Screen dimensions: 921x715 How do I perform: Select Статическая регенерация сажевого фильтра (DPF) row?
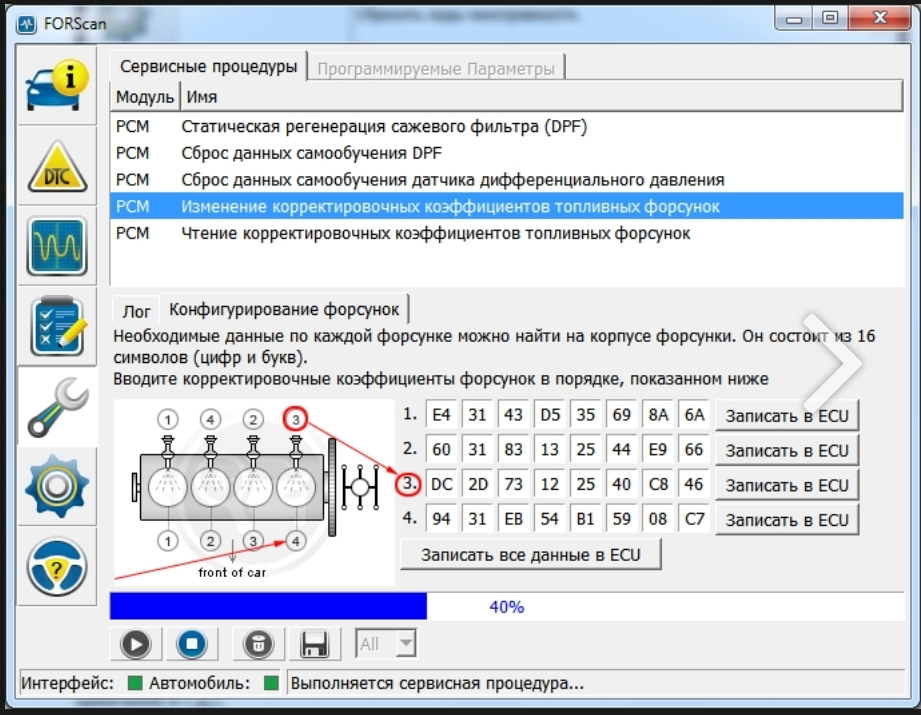click(506, 126)
